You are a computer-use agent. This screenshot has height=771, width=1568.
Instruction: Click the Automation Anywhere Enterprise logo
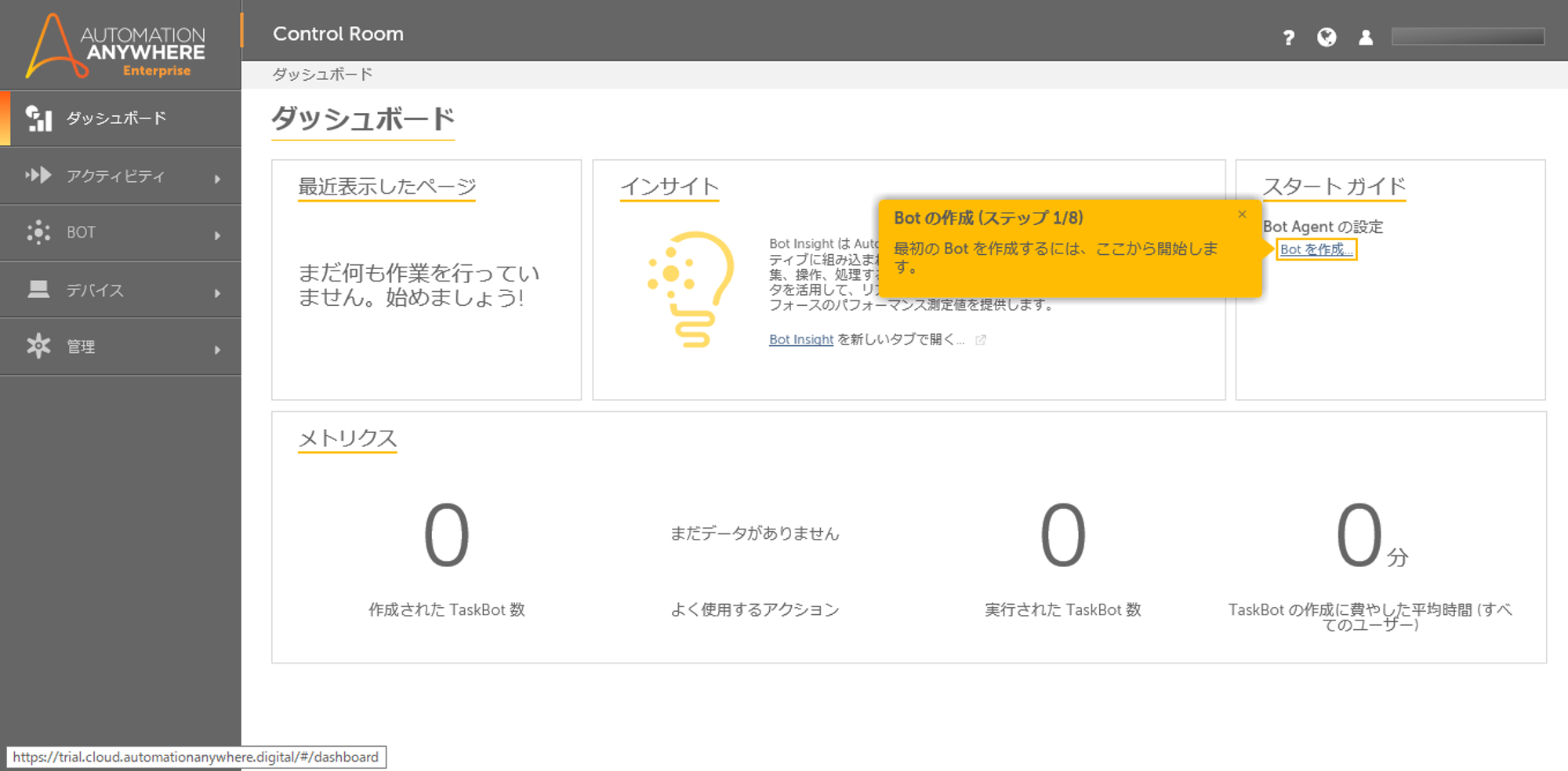pyautogui.click(x=115, y=46)
